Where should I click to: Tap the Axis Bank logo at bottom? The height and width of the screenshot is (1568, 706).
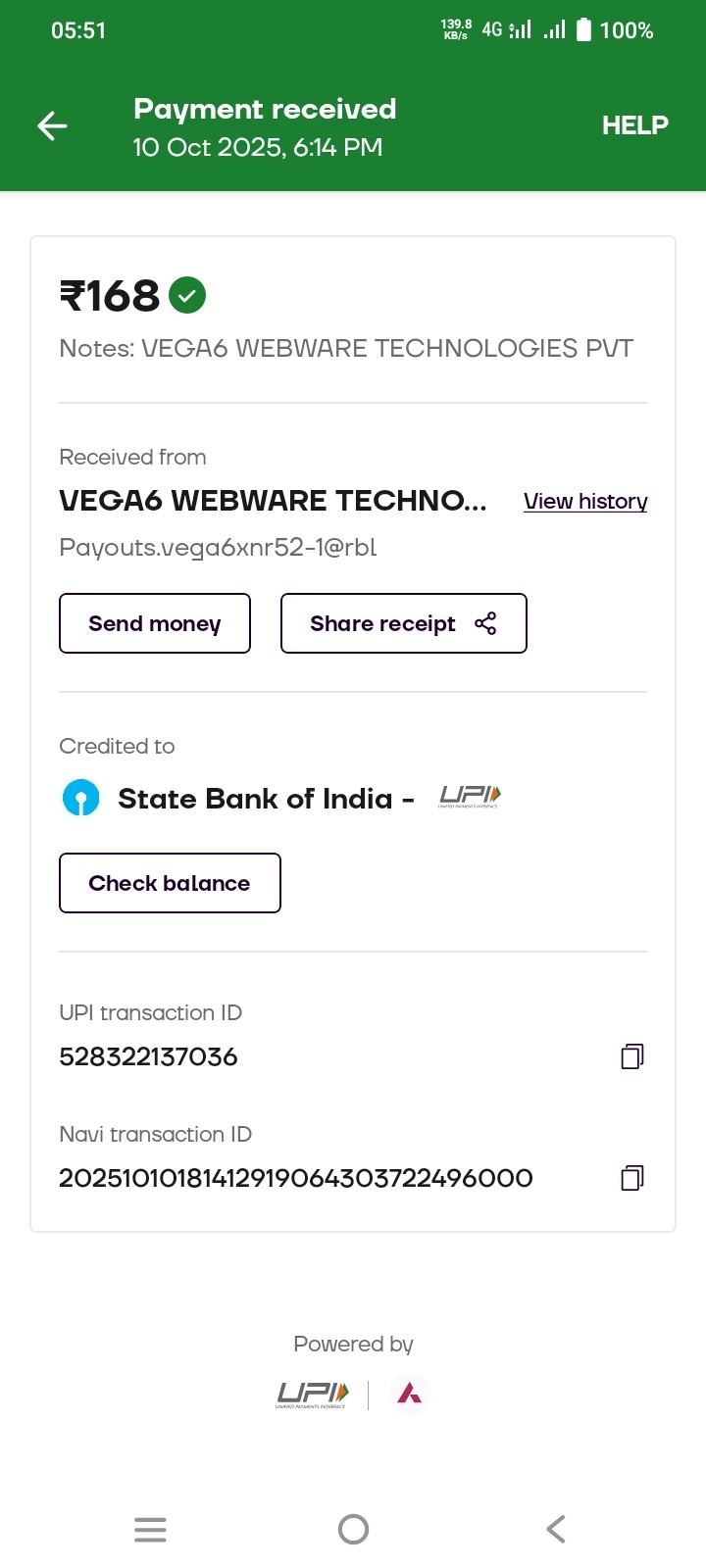409,1394
